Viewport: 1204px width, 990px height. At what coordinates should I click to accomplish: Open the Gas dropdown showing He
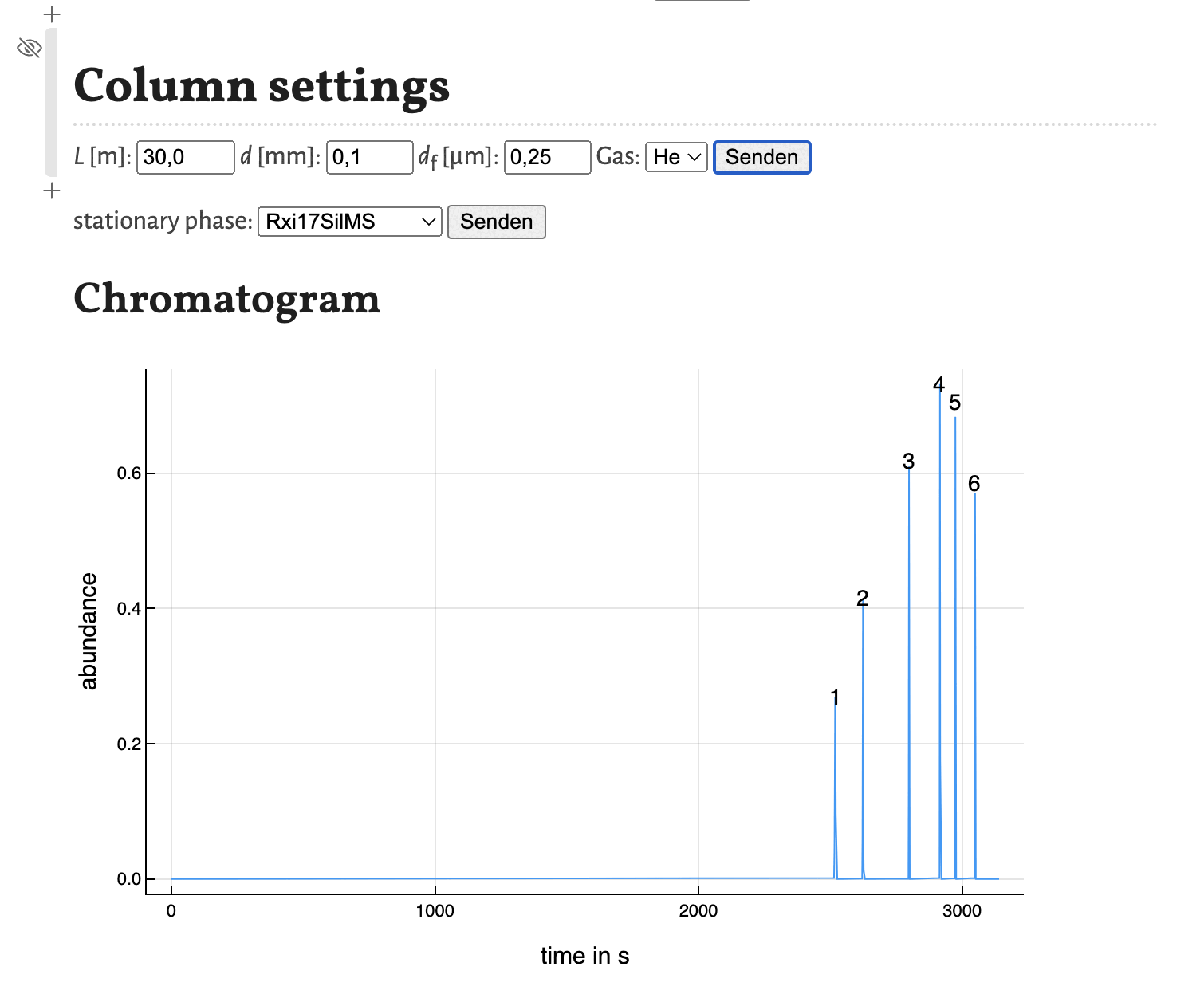point(676,157)
